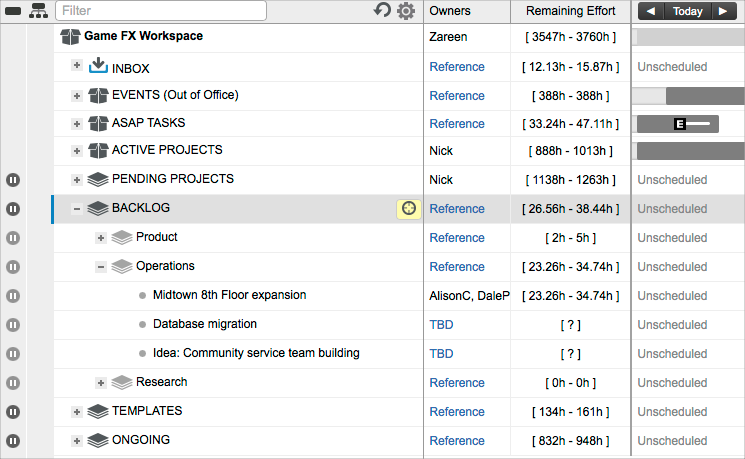745x459 pixels.
Task: Expand the ACTIVE PROJECTS folder
Action: [77, 151]
